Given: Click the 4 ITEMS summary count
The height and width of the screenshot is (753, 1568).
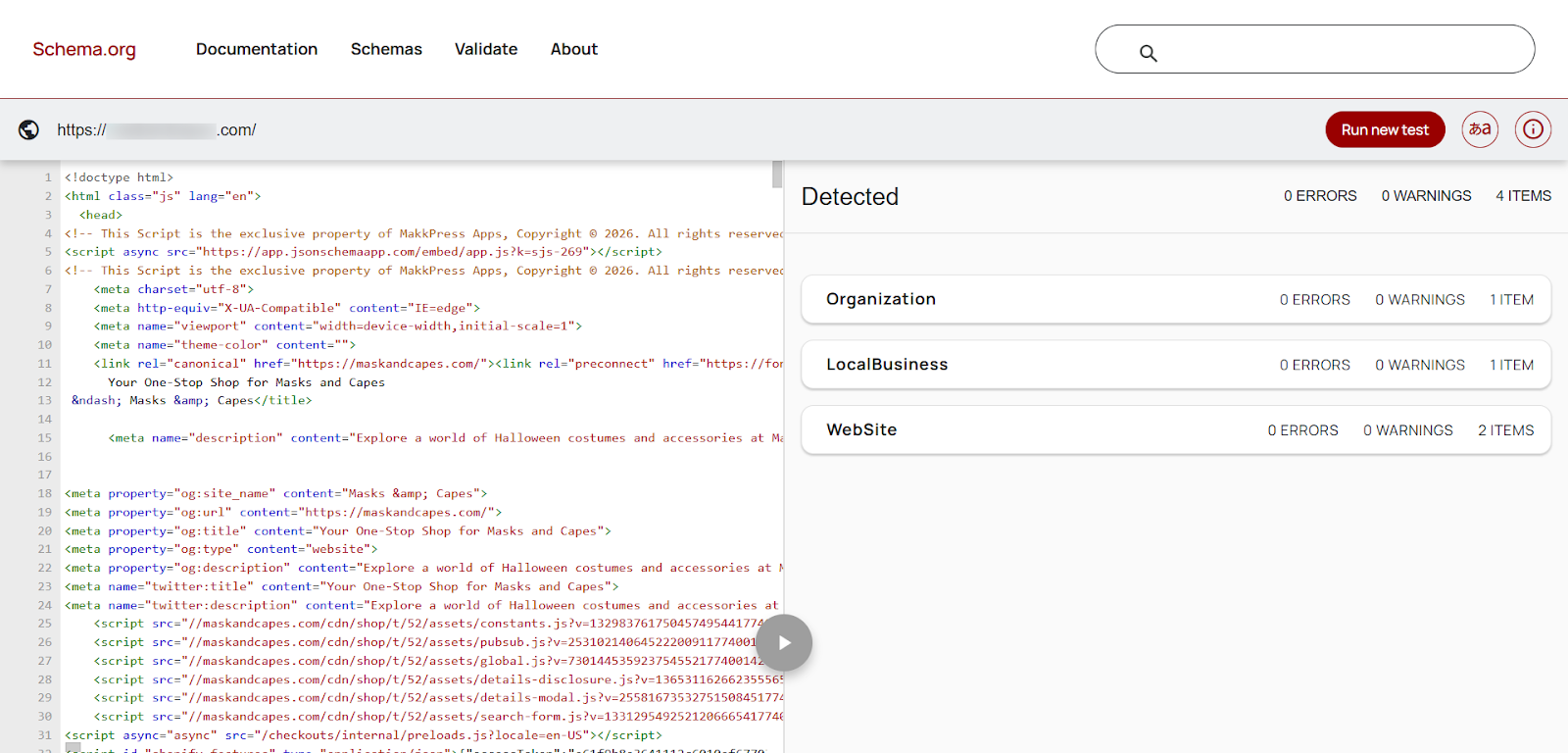Looking at the screenshot, I should (x=1523, y=196).
